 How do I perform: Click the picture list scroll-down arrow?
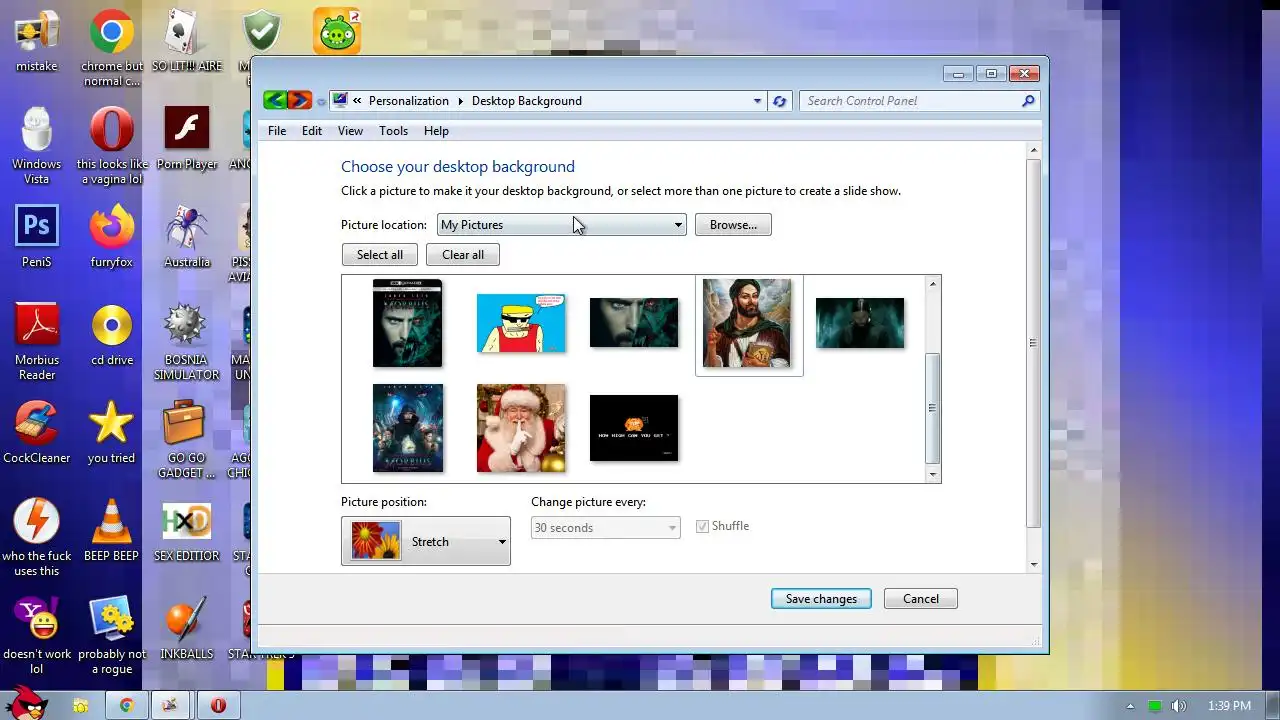[x=933, y=475]
